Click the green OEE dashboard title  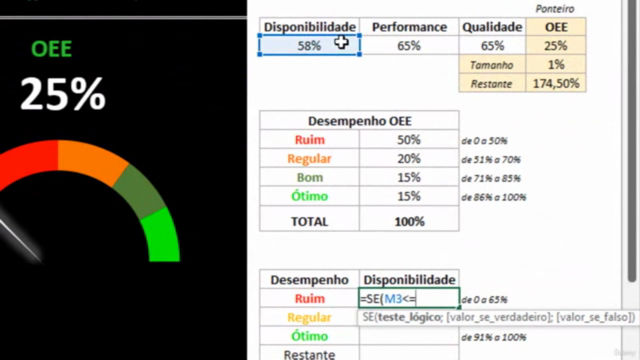(x=51, y=49)
